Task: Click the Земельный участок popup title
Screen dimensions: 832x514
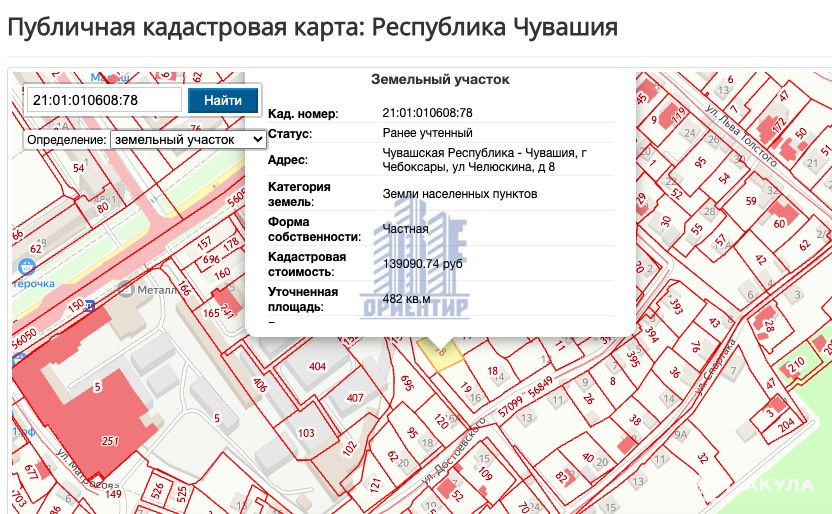Action: (440, 79)
